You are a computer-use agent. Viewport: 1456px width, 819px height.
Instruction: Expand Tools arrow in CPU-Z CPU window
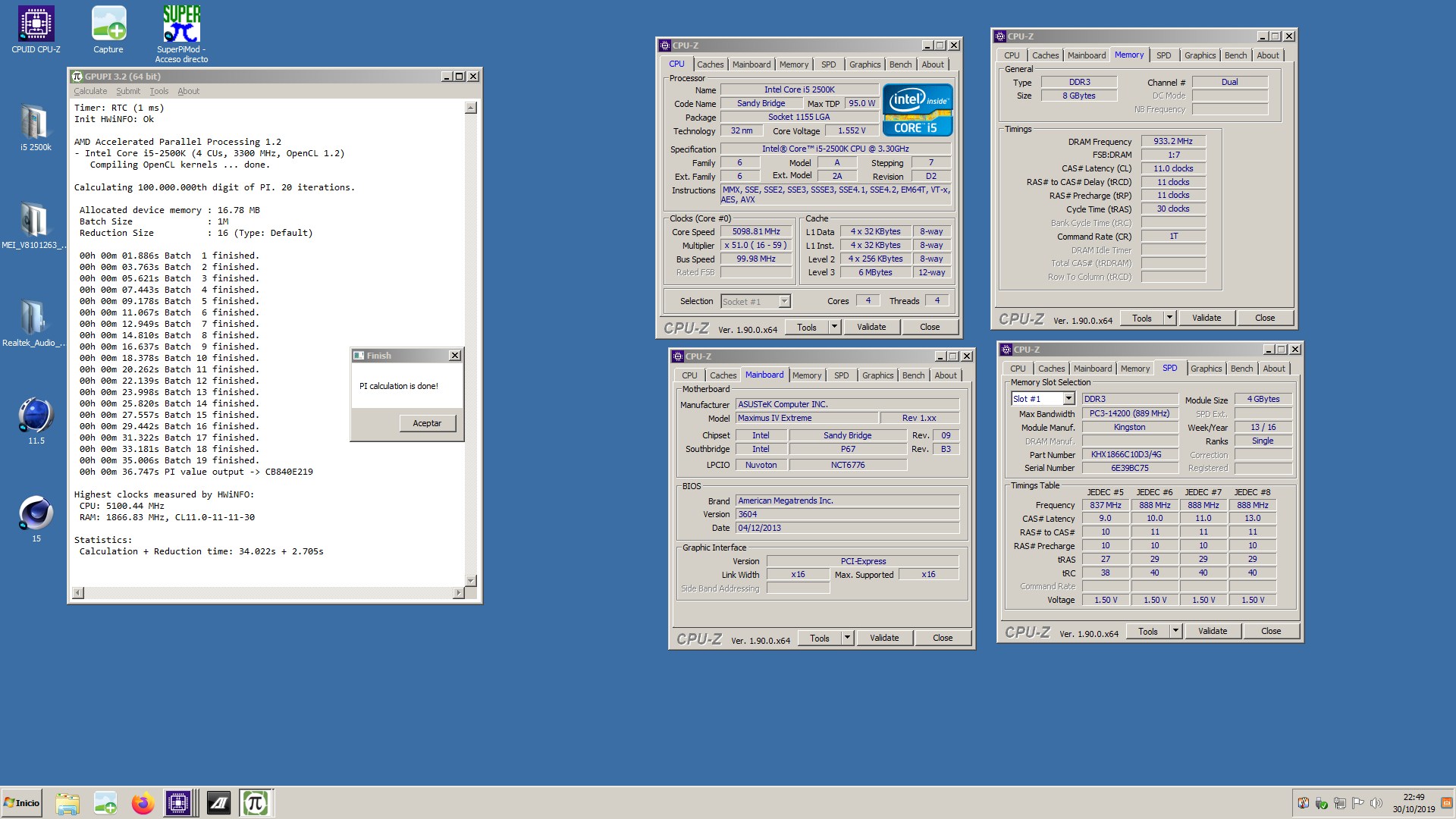[834, 327]
